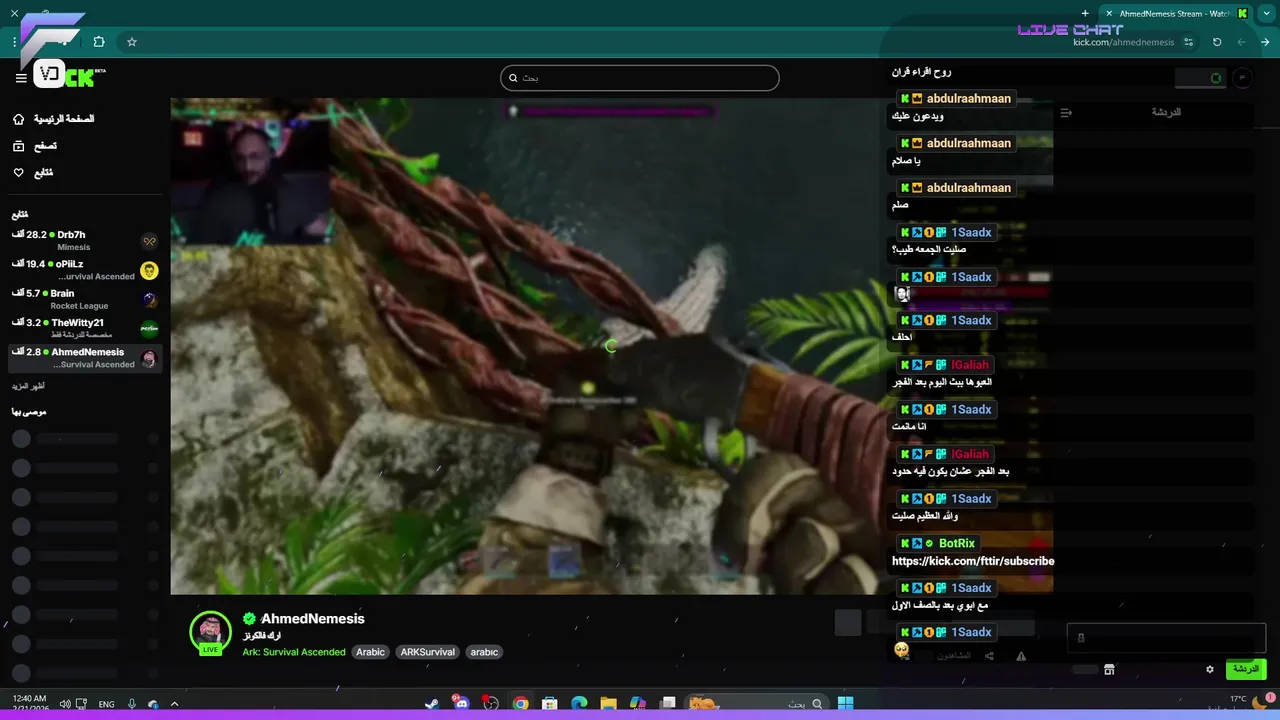Select the capitalized Arabic tag
The height and width of the screenshot is (720, 1280).
370,652
